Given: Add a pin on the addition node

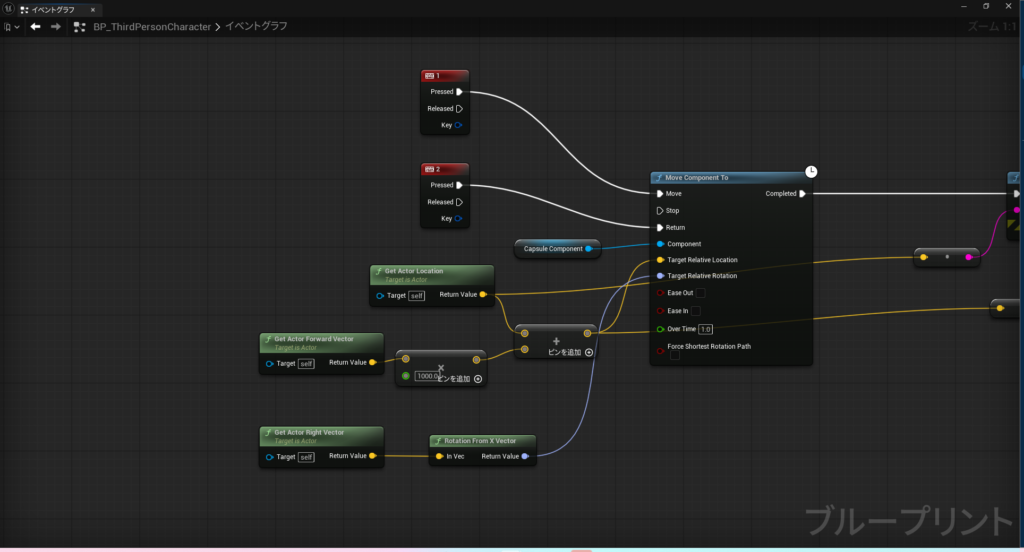Looking at the screenshot, I should click(589, 352).
